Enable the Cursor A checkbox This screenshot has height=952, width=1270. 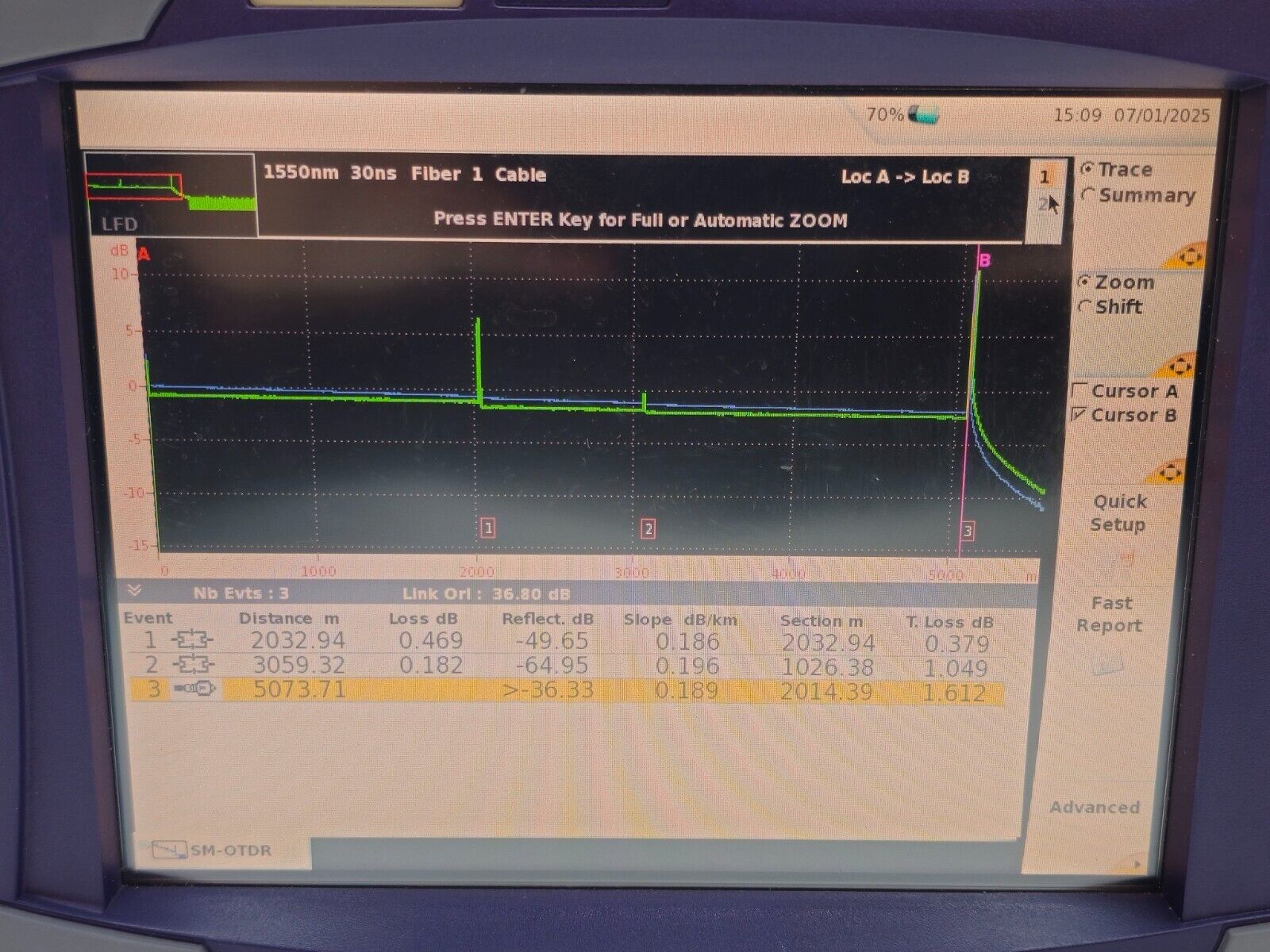[x=1079, y=390]
